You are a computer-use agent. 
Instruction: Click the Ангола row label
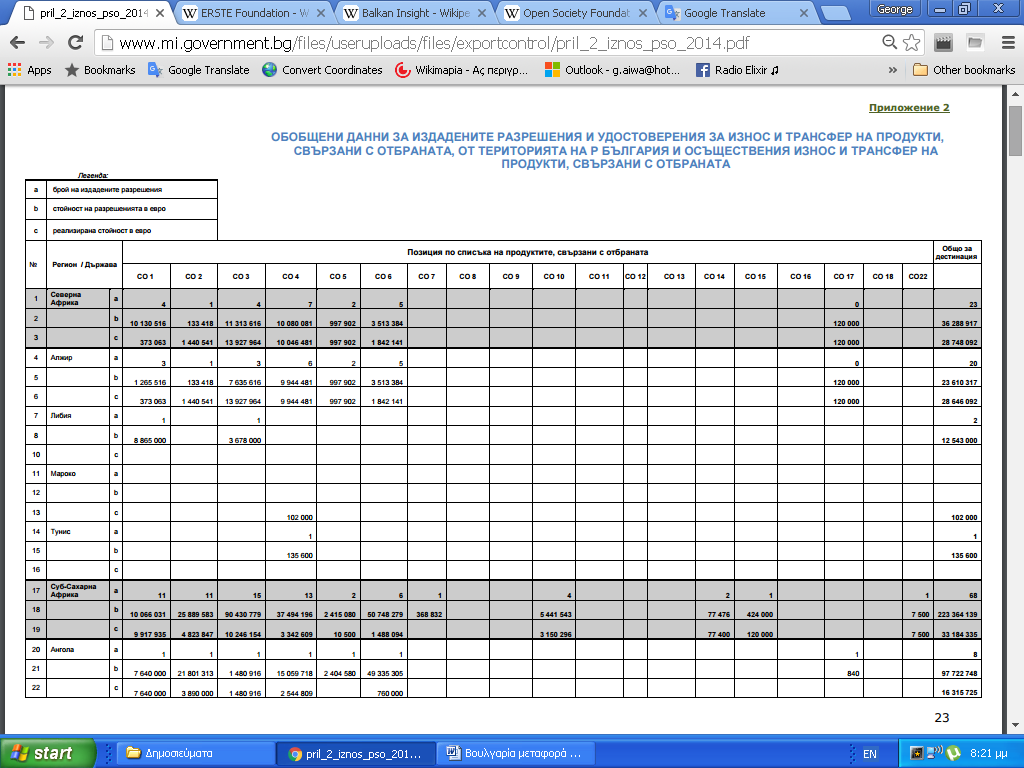(62, 650)
